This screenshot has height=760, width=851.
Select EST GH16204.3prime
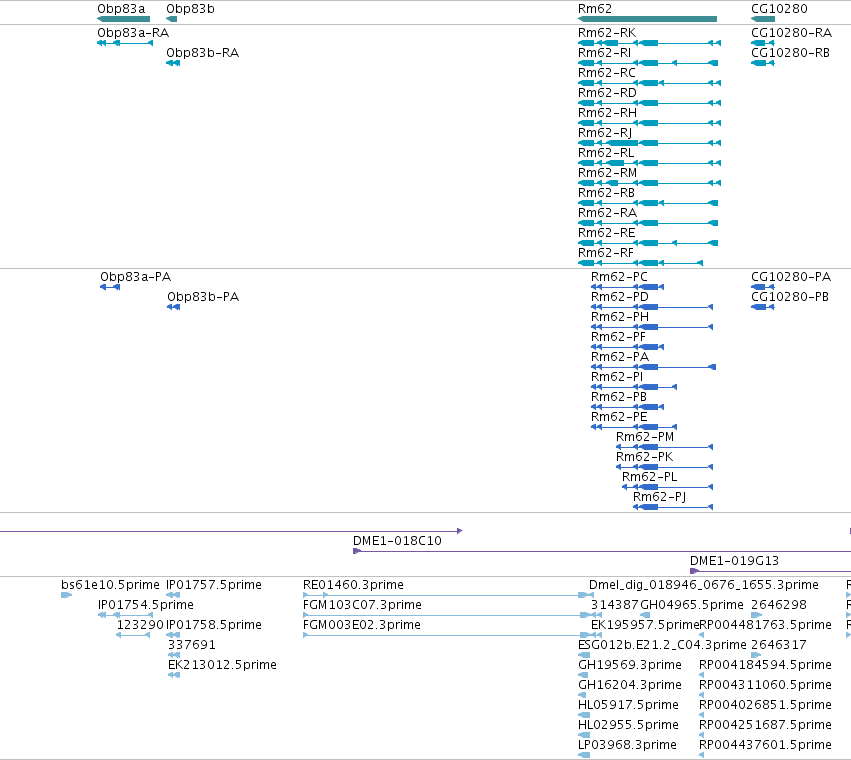pos(582,695)
